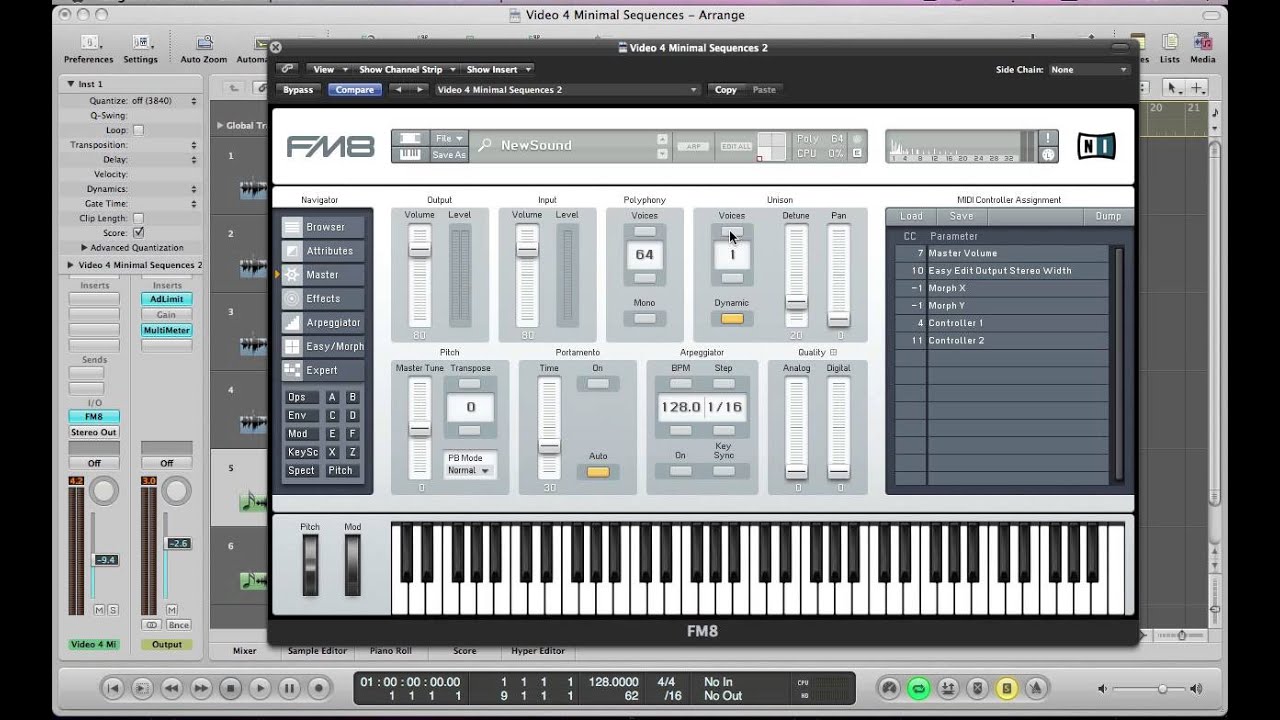Open the plugin preset name dropdown
This screenshot has height=720, width=1280.
566,90
